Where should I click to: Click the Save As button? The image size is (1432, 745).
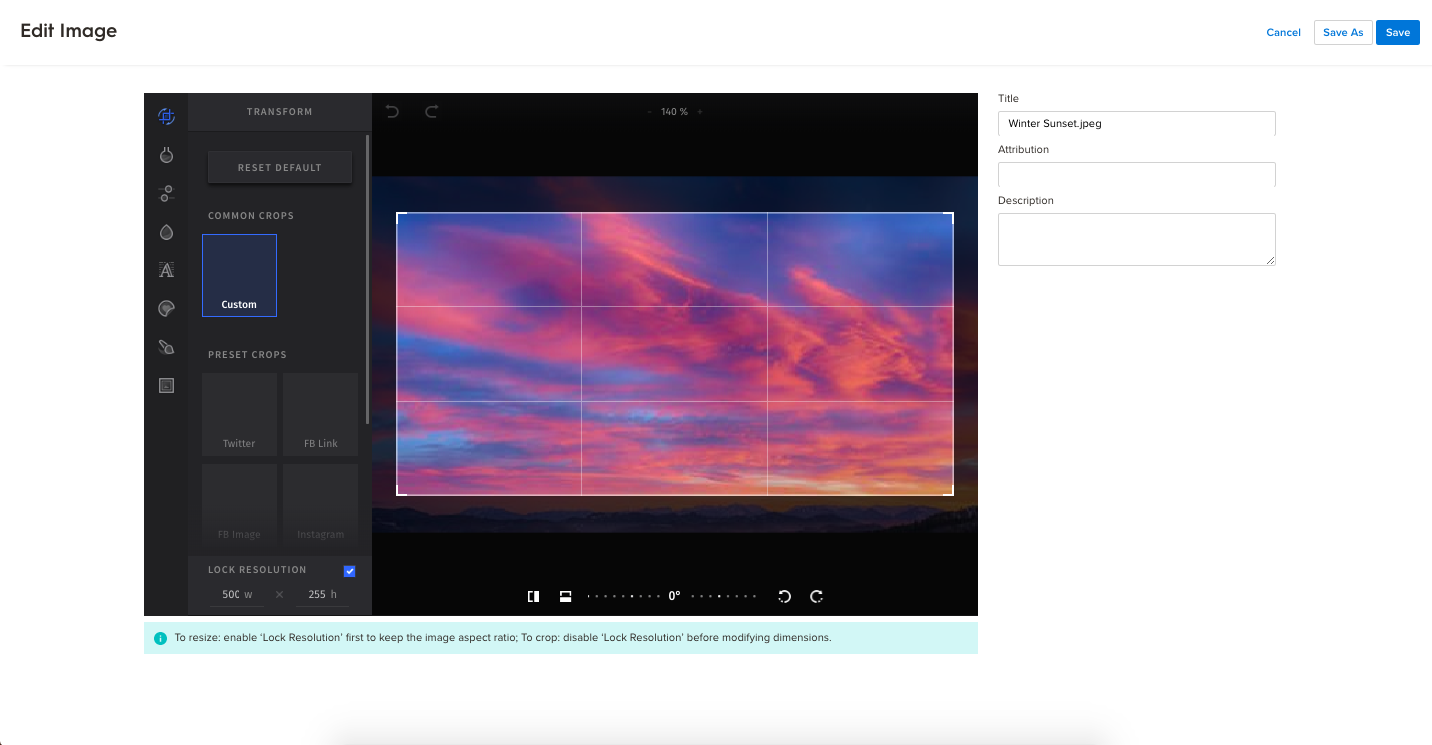(x=1343, y=33)
